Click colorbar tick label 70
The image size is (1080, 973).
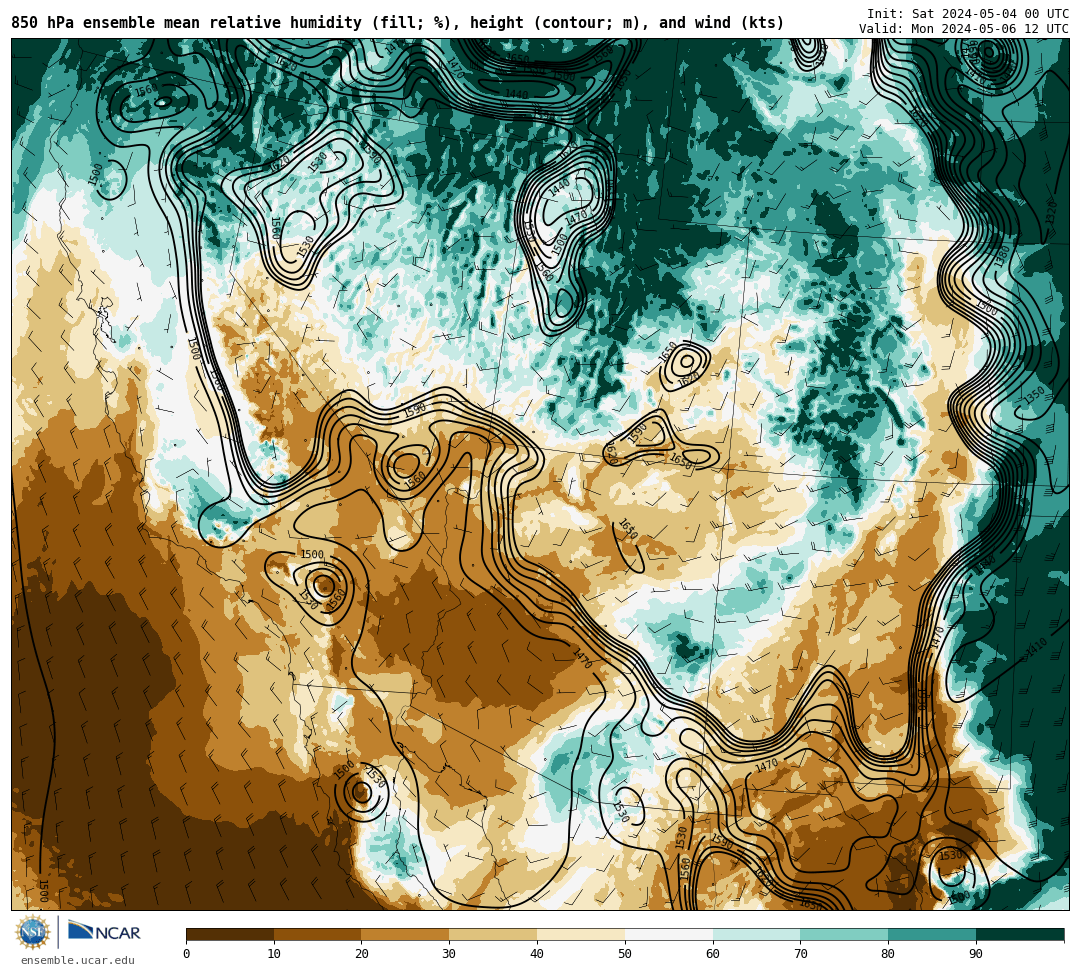[x=800, y=954]
